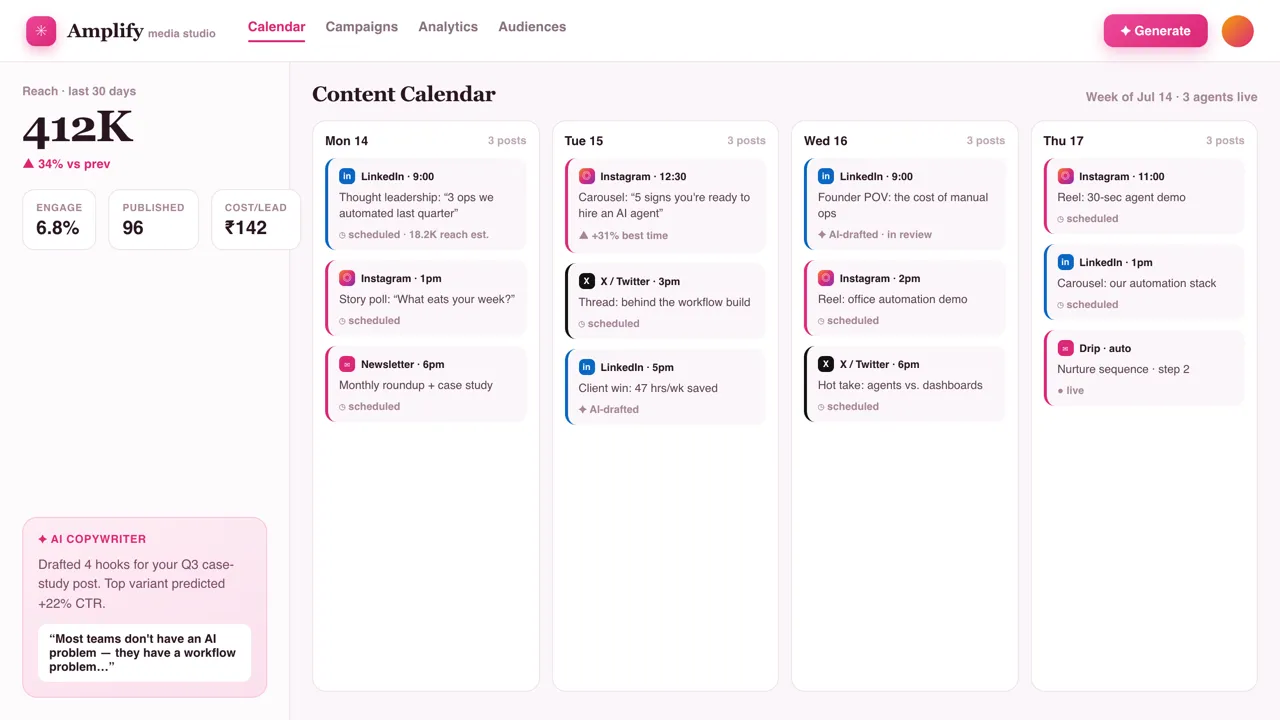
Task: Open post 'Hot take: agents vs. dashboards'
Action: coord(905,385)
